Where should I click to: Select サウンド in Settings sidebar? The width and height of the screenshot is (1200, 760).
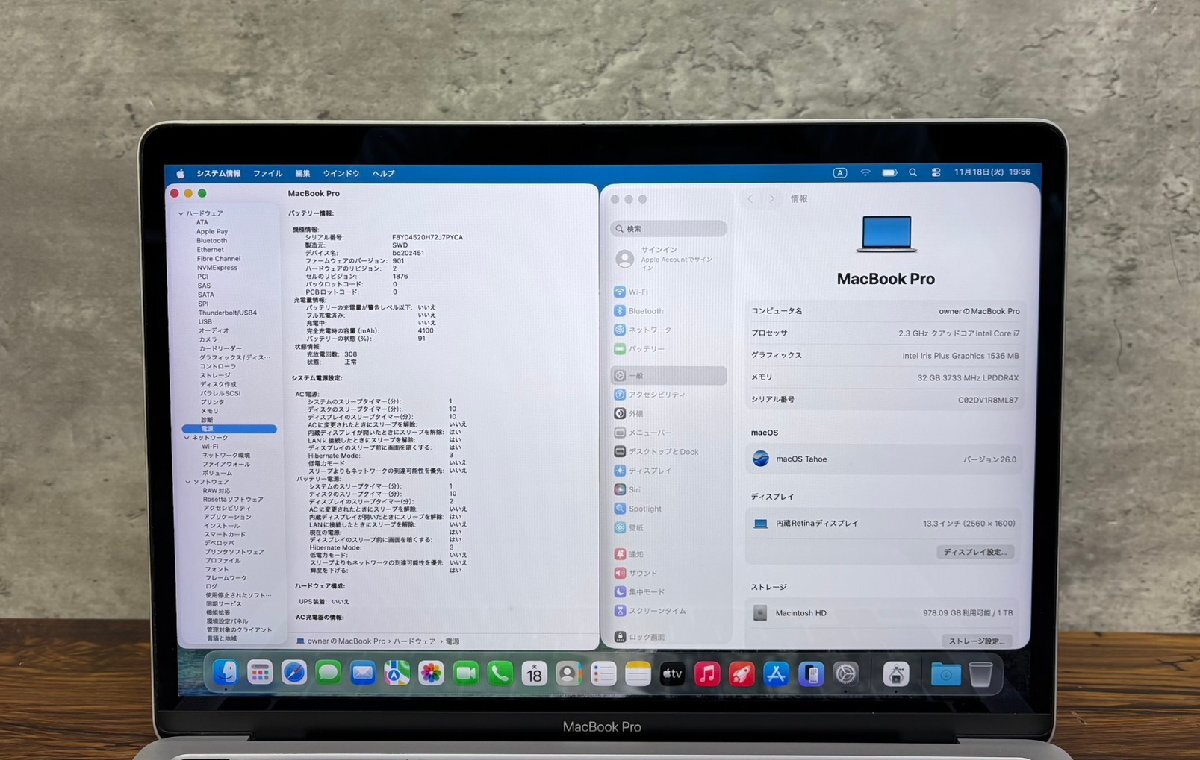click(669, 573)
